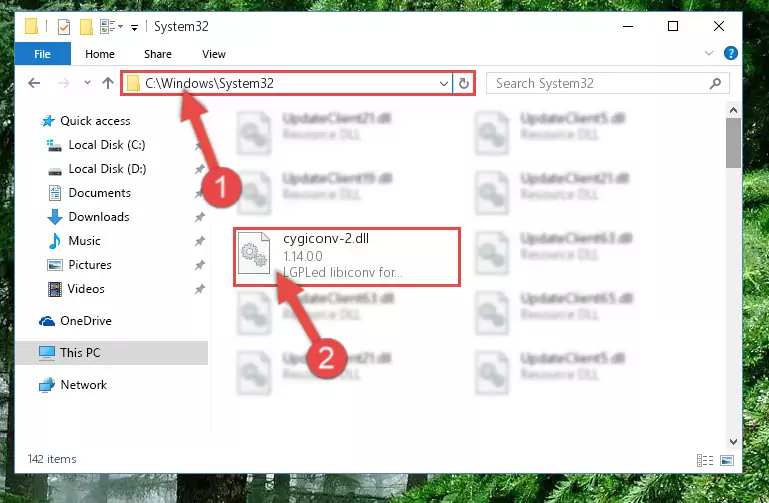The width and height of the screenshot is (769, 503).
Task: Open the view layout icon in title bar
Action: (108, 26)
